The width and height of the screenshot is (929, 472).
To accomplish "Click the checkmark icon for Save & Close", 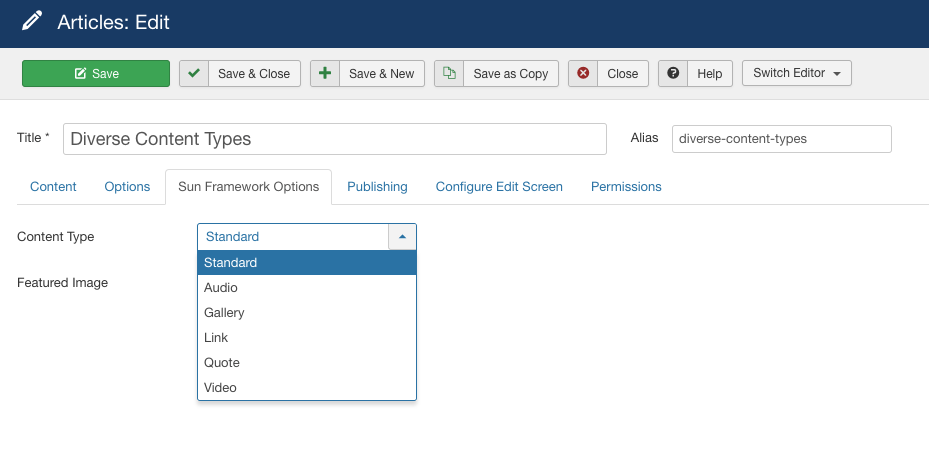I will click(194, 74).
